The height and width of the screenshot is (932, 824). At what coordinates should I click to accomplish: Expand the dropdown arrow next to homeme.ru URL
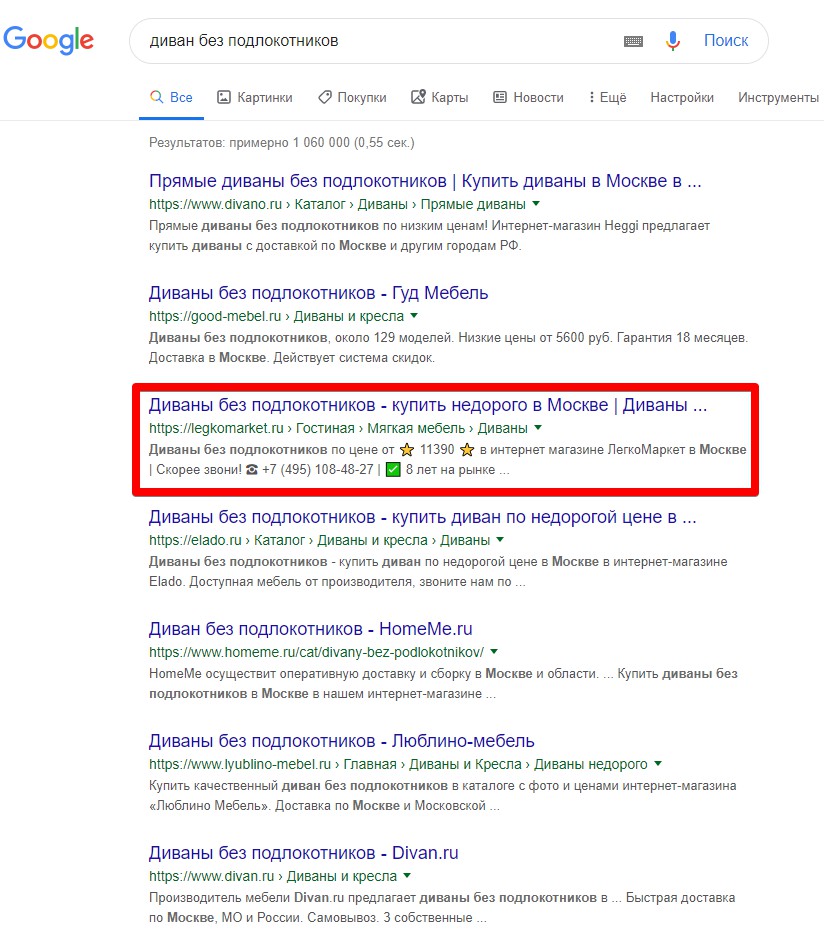pos(494,651)
